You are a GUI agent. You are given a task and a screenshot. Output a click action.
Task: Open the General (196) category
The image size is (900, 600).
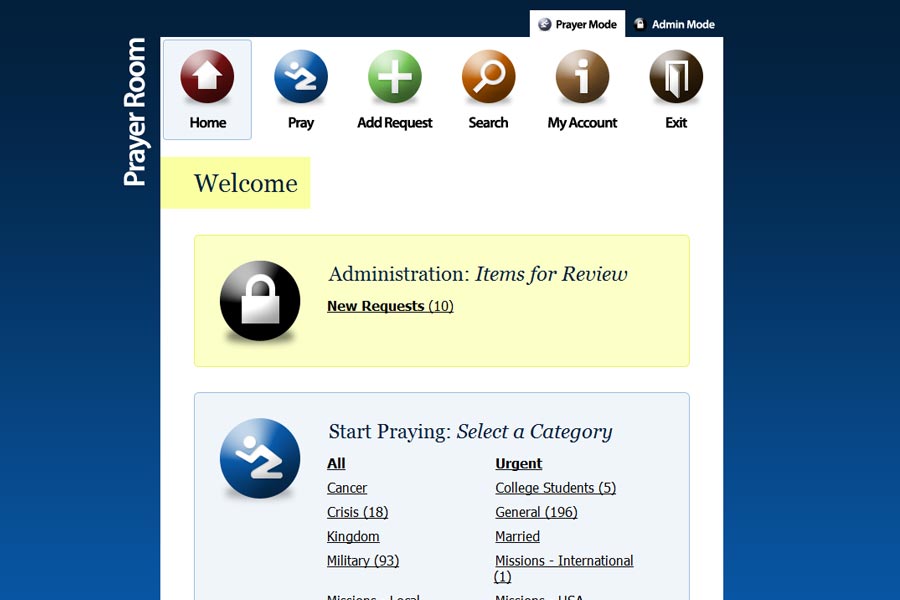[x=536, y=512]
